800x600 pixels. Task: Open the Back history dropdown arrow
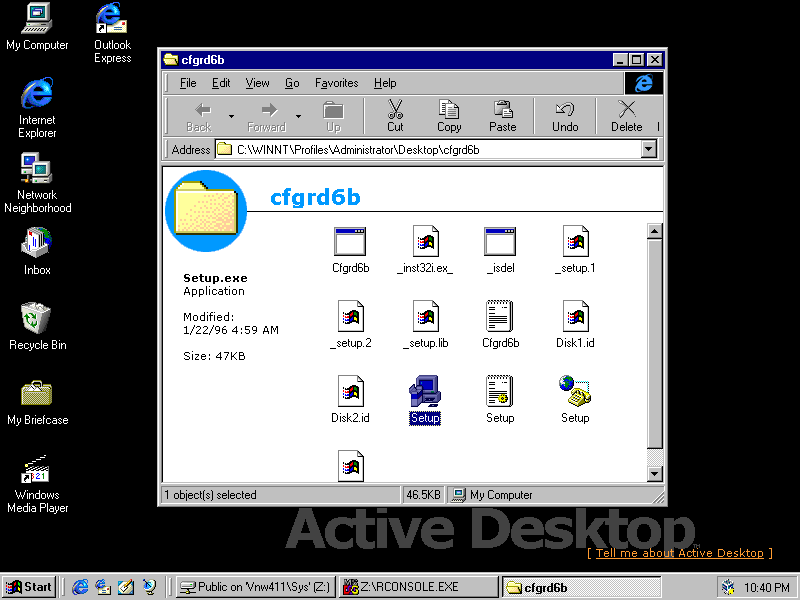231,116
